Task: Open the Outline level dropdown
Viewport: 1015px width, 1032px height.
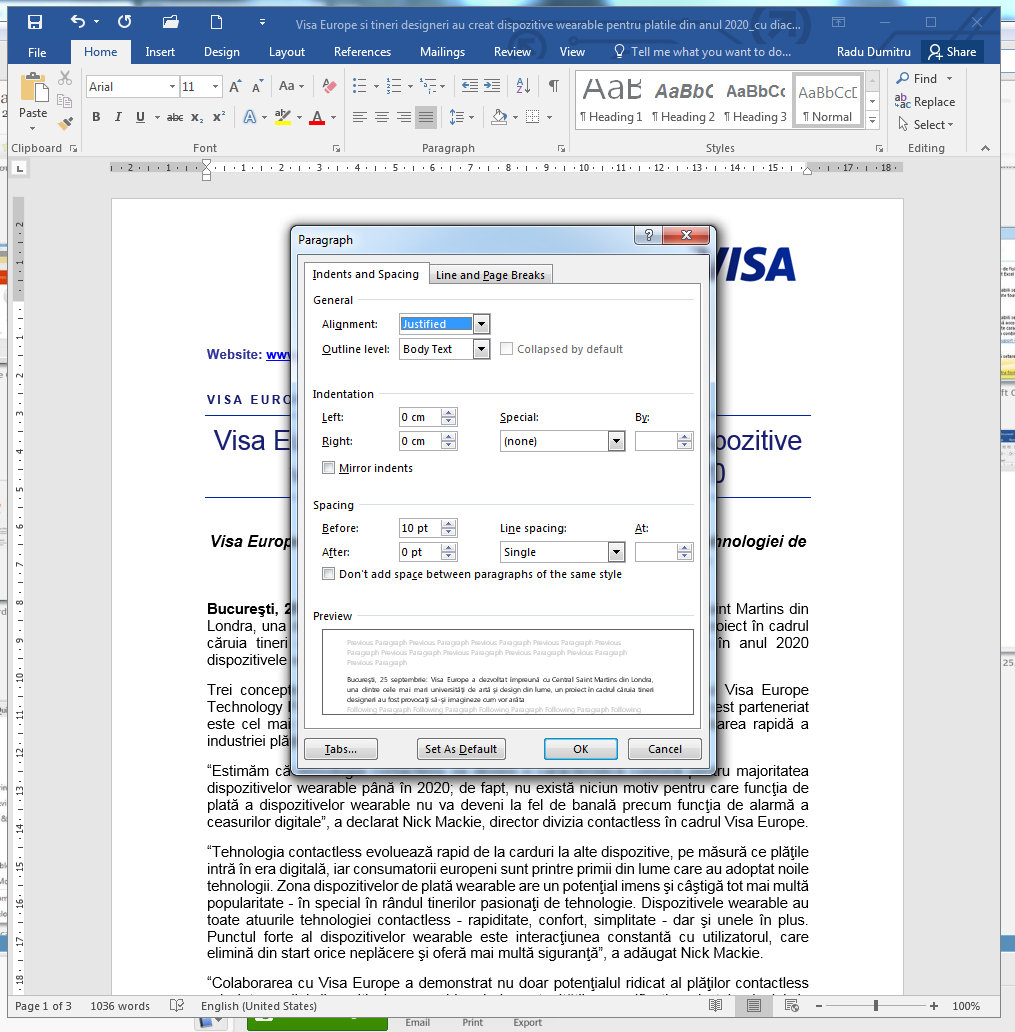Action: (x=482, y=349)
